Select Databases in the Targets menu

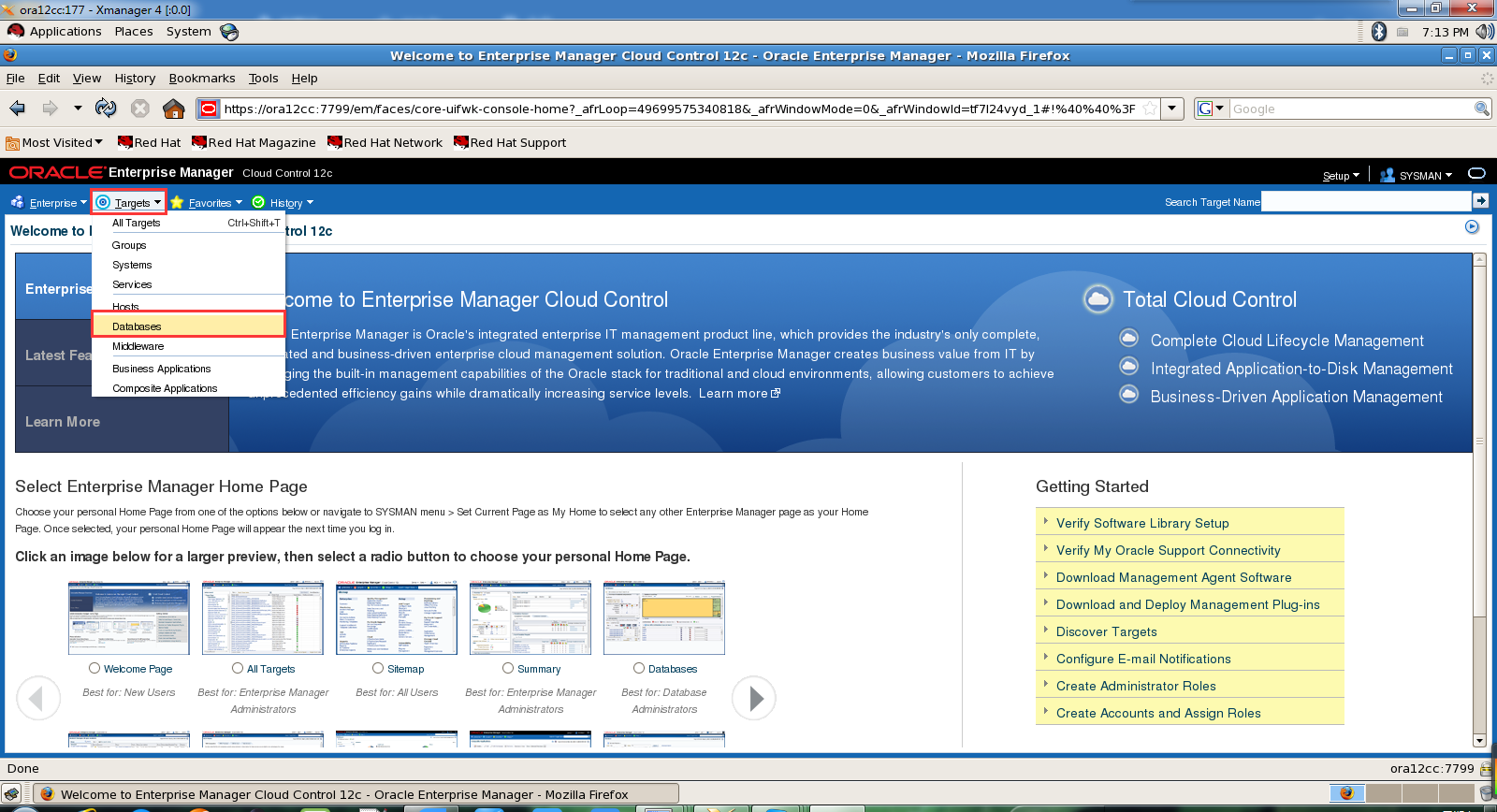tap(188, 326)
